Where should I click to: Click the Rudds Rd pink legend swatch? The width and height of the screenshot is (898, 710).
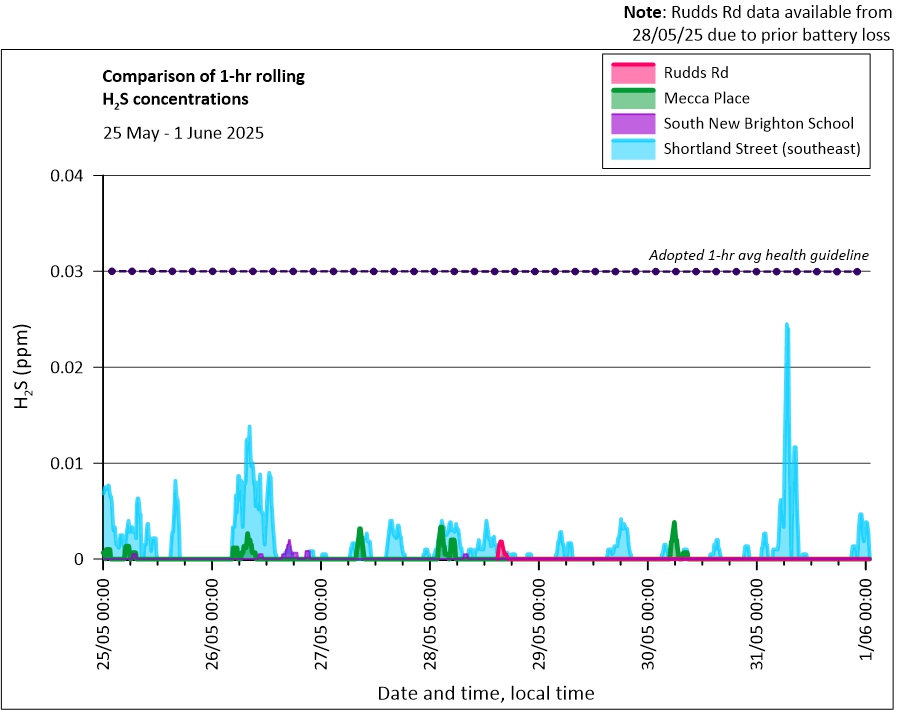click(x=633, y=73)
